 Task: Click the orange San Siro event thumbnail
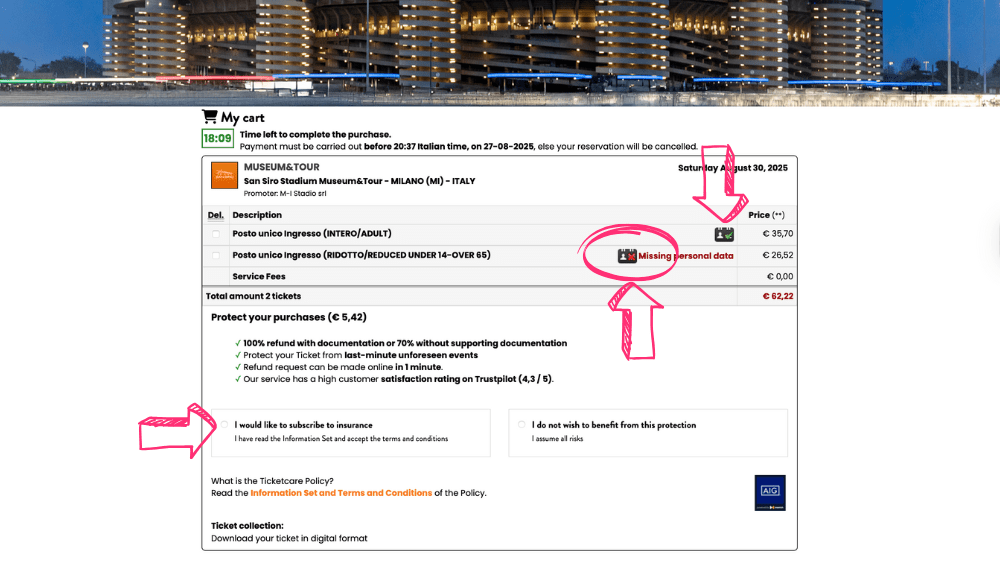click(x=224, y=175)
